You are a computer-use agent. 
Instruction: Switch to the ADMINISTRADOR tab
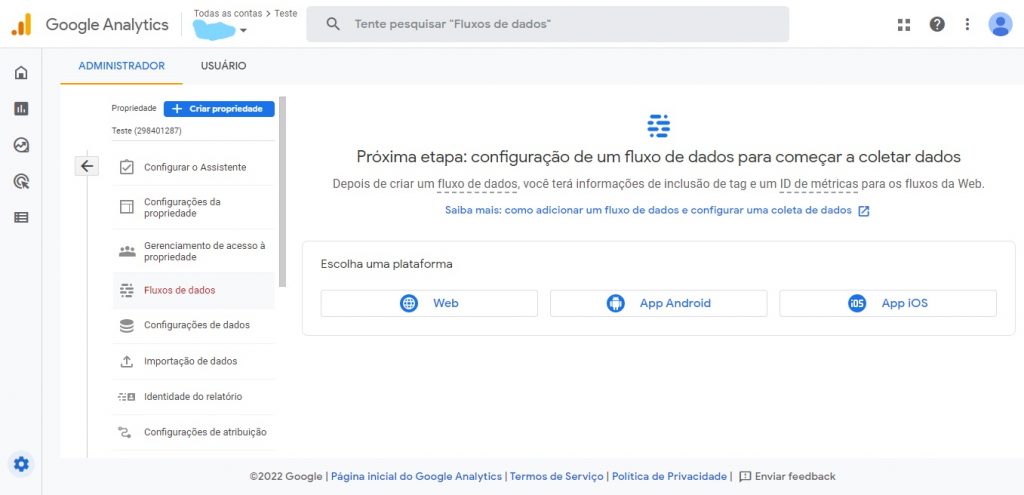[x=121, y=66]
